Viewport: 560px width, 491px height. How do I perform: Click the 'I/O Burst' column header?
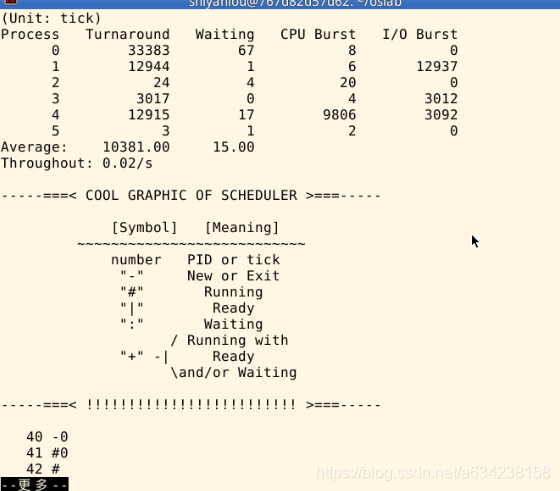420,34
